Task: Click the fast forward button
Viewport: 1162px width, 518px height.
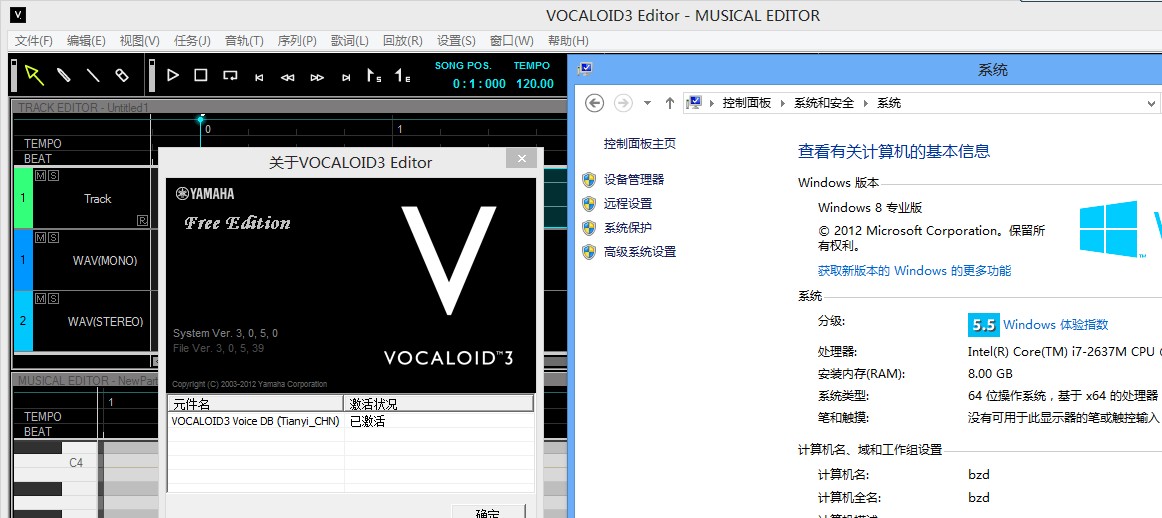Action: tap(317, 77)
